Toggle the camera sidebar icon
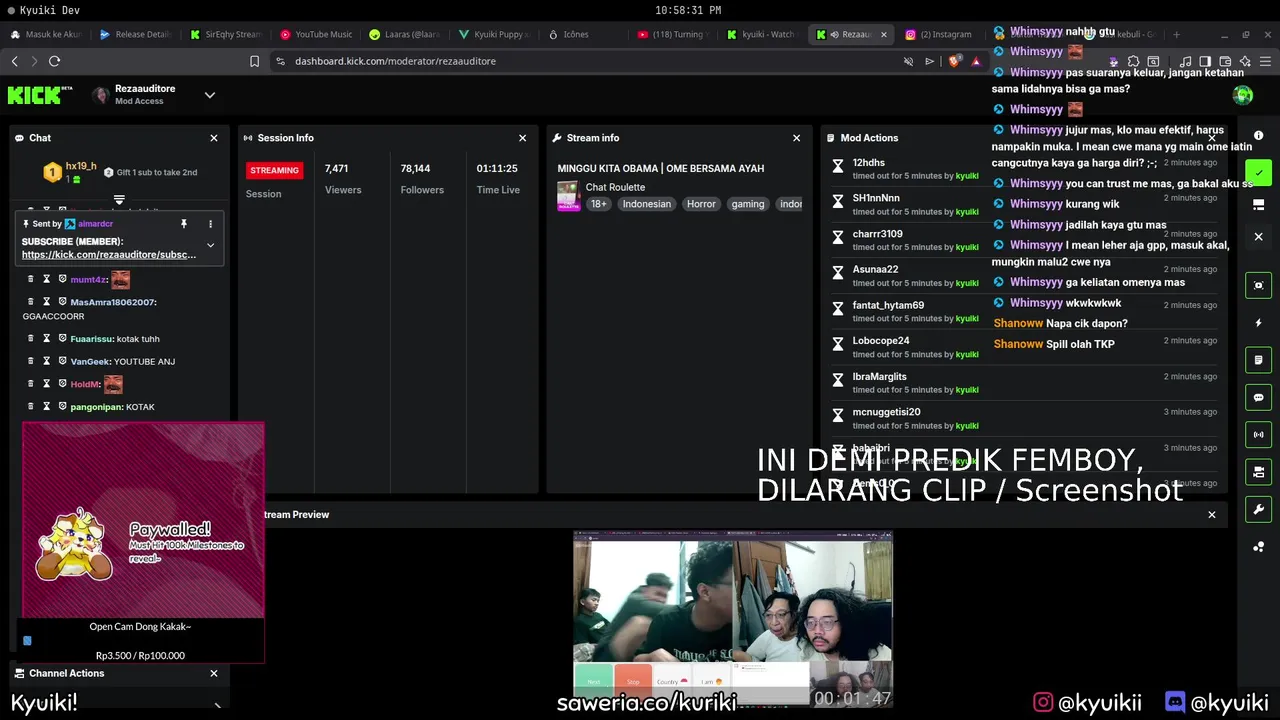This screenshot has width=1280, height=720. (x=1258, y=472)
